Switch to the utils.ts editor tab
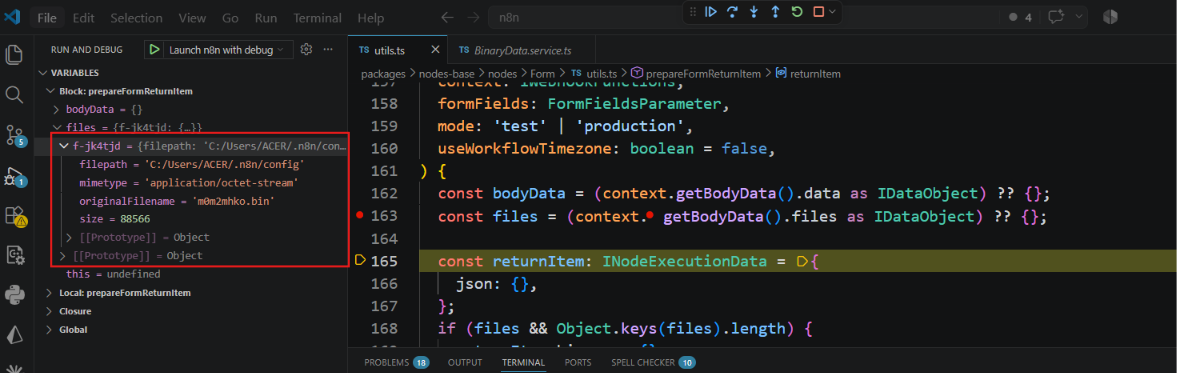Viewport: 1177px width, 373px height. click(399, 50)
